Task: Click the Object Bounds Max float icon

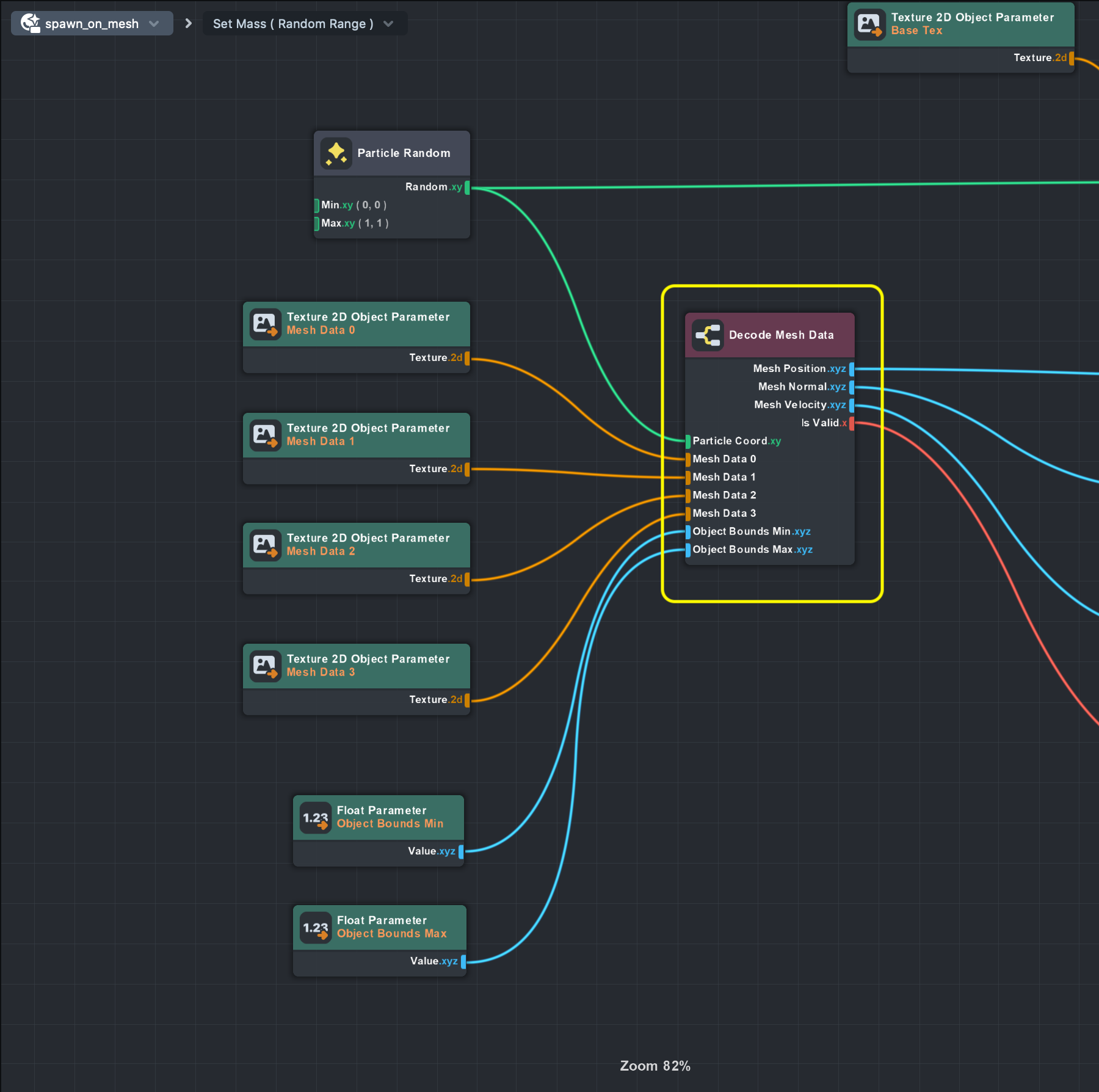Action: (x=316, y=928)
